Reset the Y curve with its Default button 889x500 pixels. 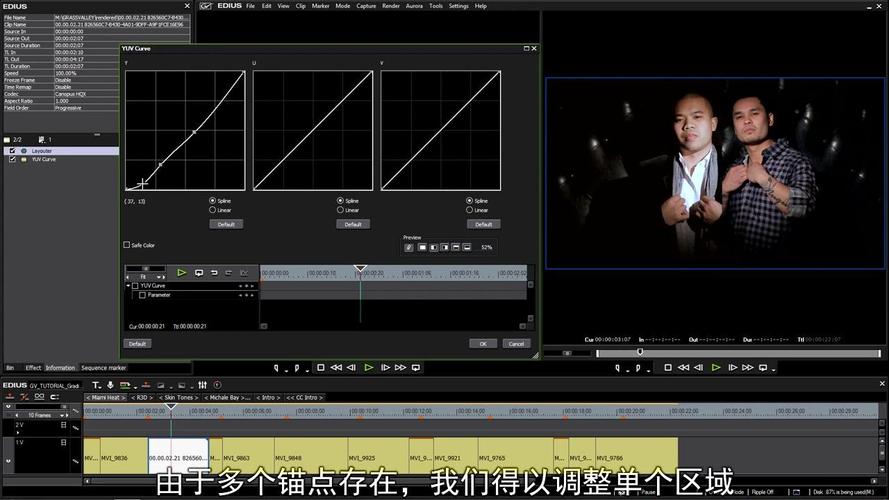(226, 224)
